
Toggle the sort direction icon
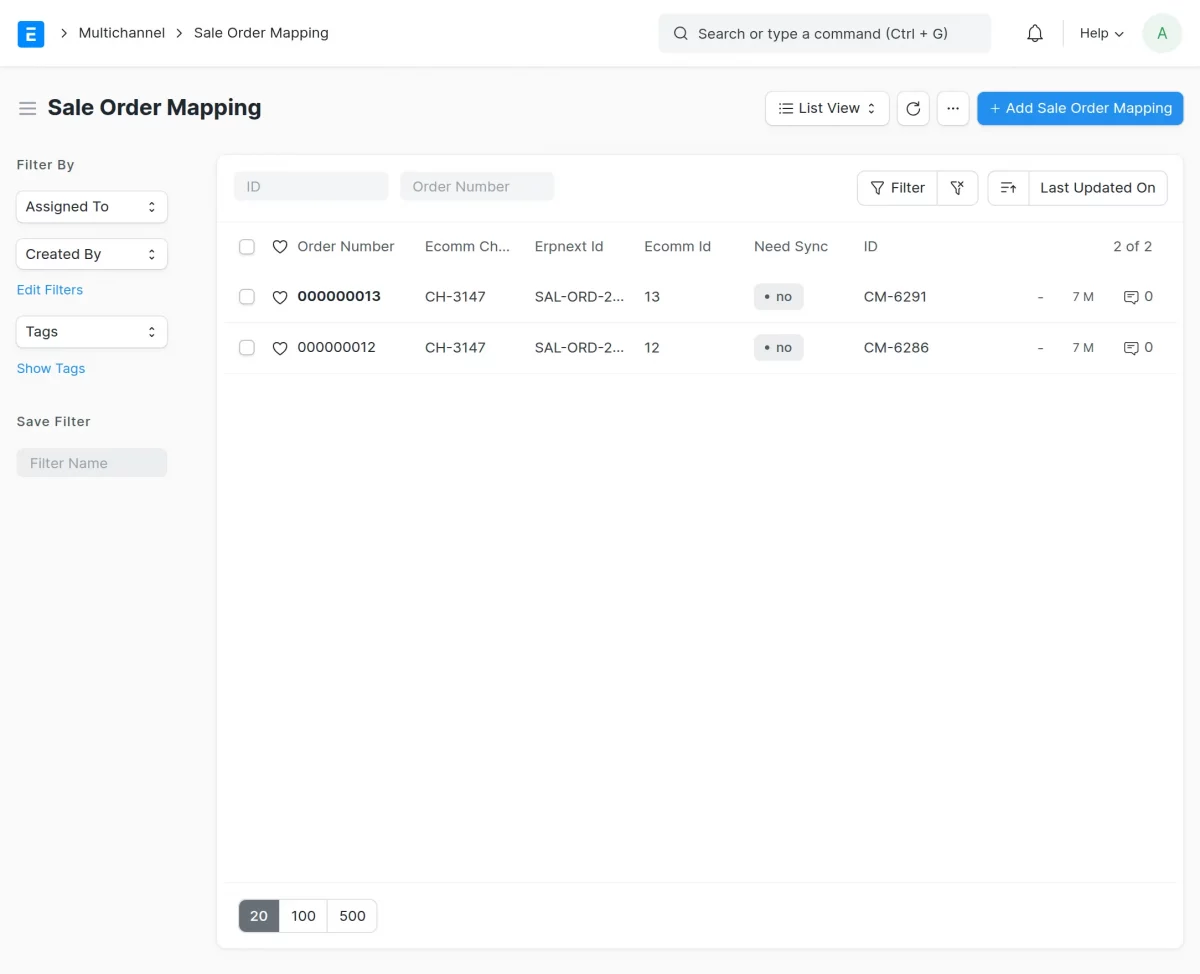point(1008,187)
